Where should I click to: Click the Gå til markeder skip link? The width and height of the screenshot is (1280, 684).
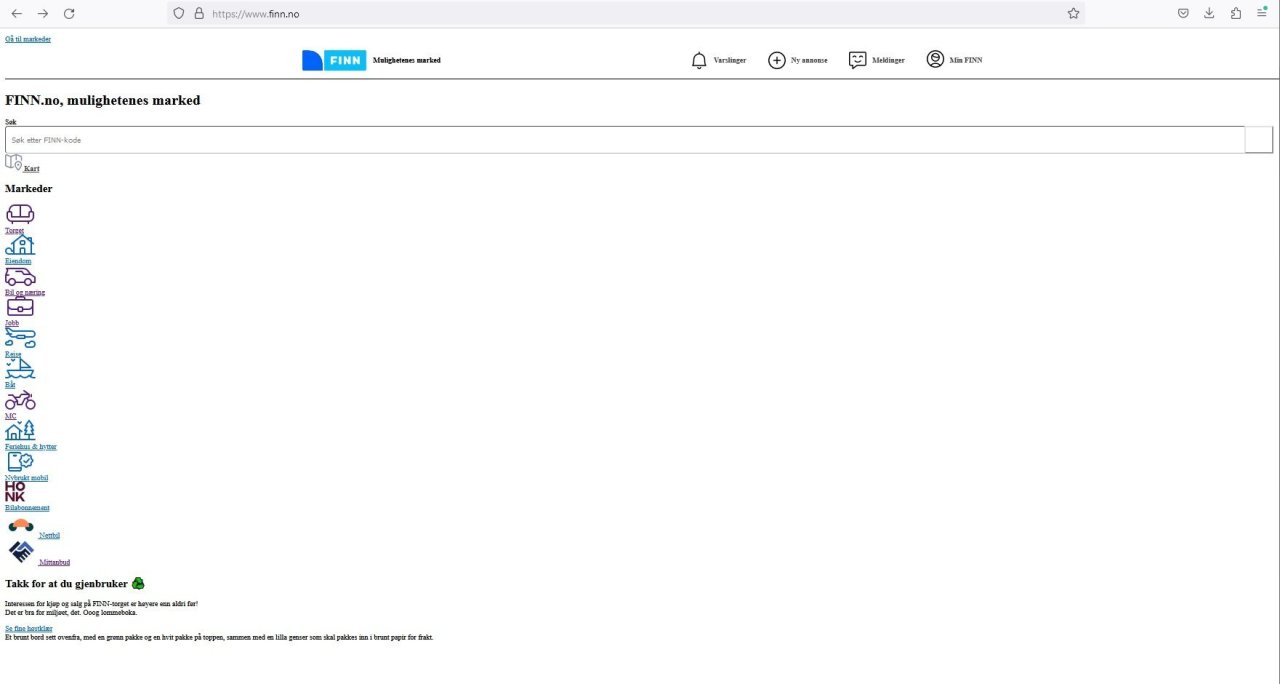[28, 39]
